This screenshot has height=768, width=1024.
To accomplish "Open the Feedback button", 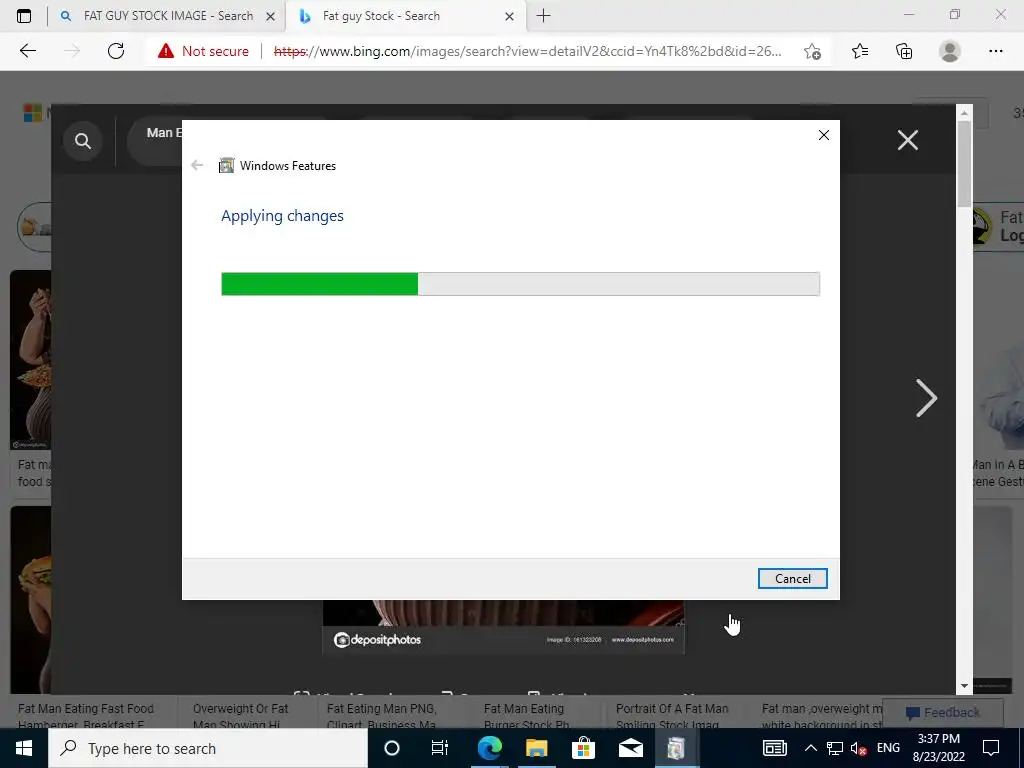I will point(943,712).
